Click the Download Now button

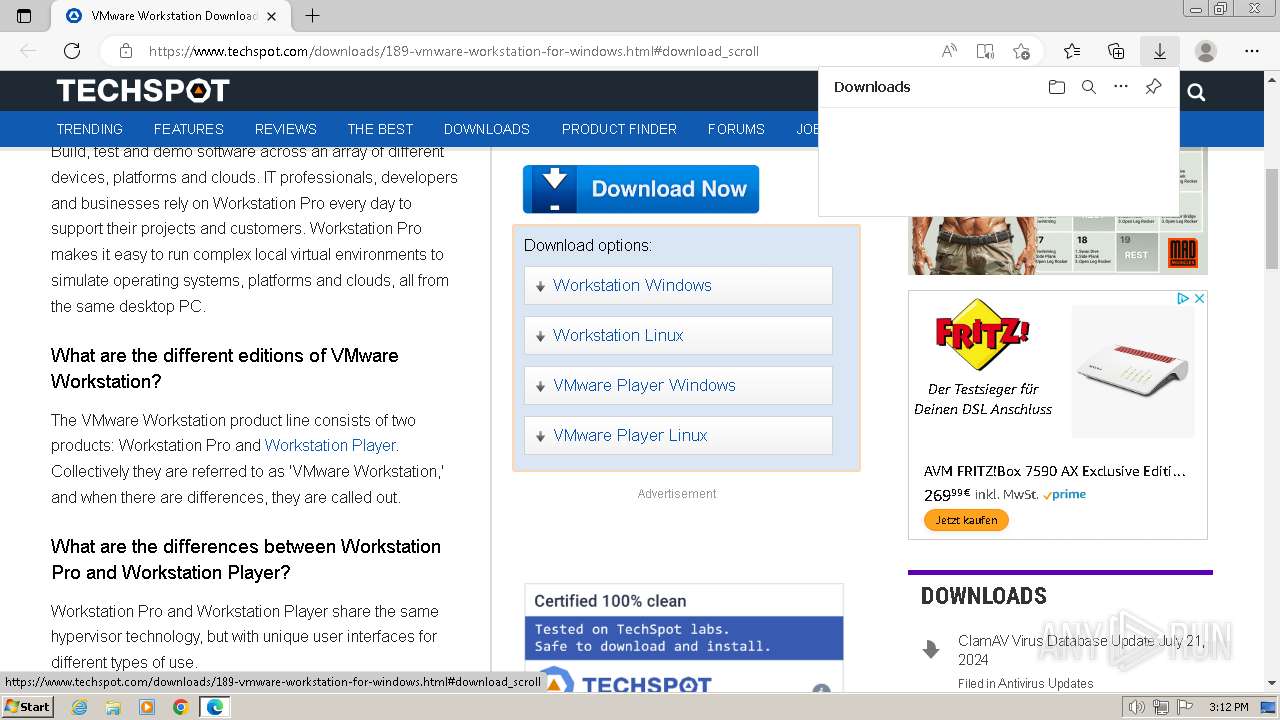[641, 189]
